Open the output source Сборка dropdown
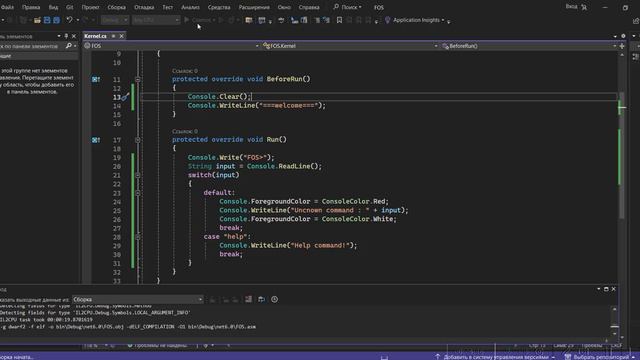Screen dimensions: 640x360 point(138,300)
